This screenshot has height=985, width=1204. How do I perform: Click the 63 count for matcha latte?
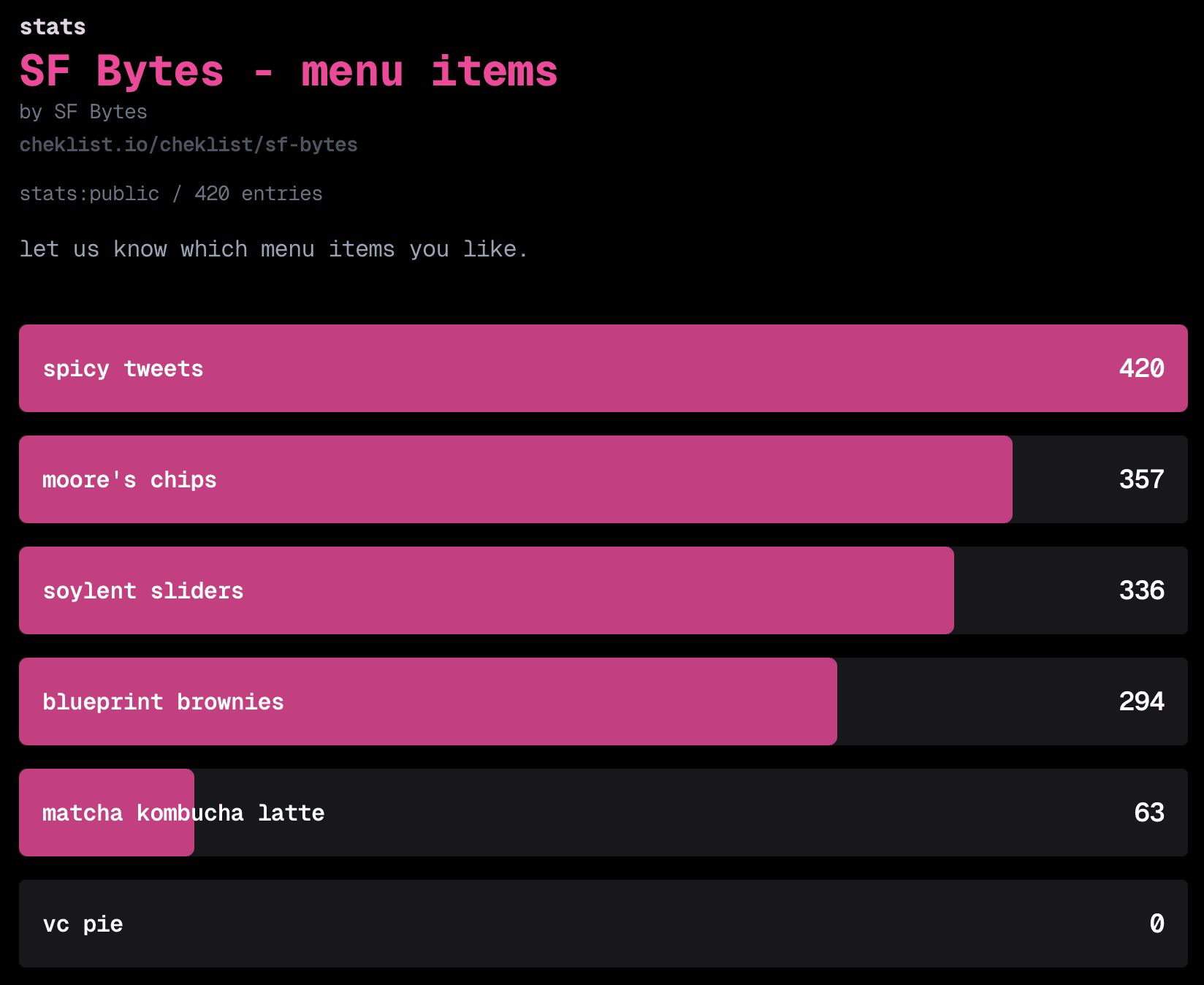click(x=1148, y=813)
